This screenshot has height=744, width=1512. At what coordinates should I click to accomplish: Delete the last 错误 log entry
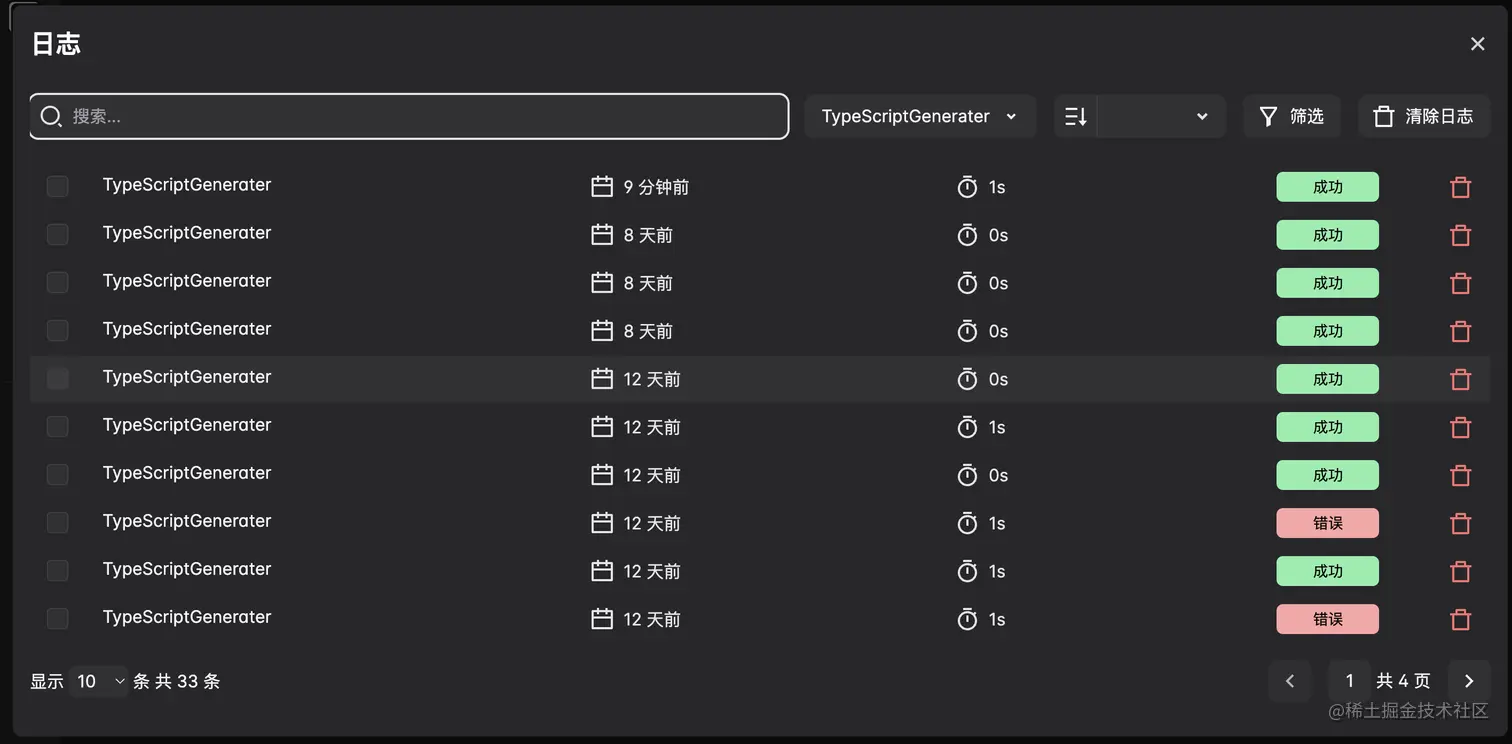(1461, 619)
